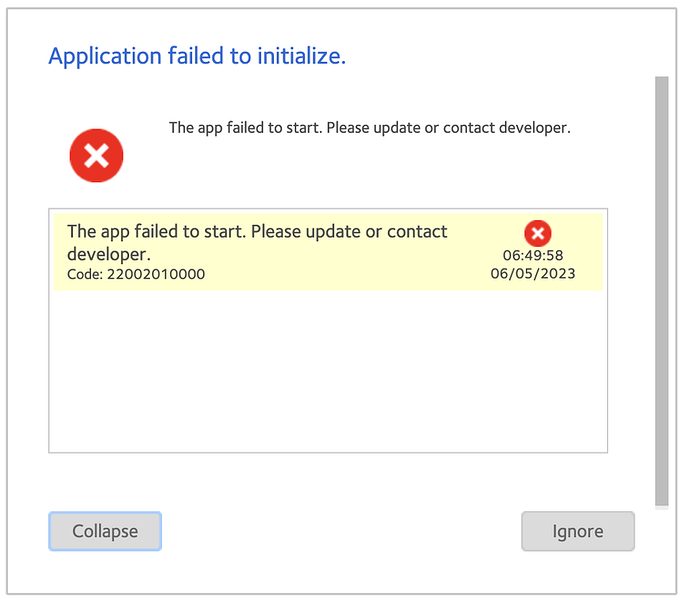
Task: Click the blank area of the error list
Action: [x=328, y=370]
